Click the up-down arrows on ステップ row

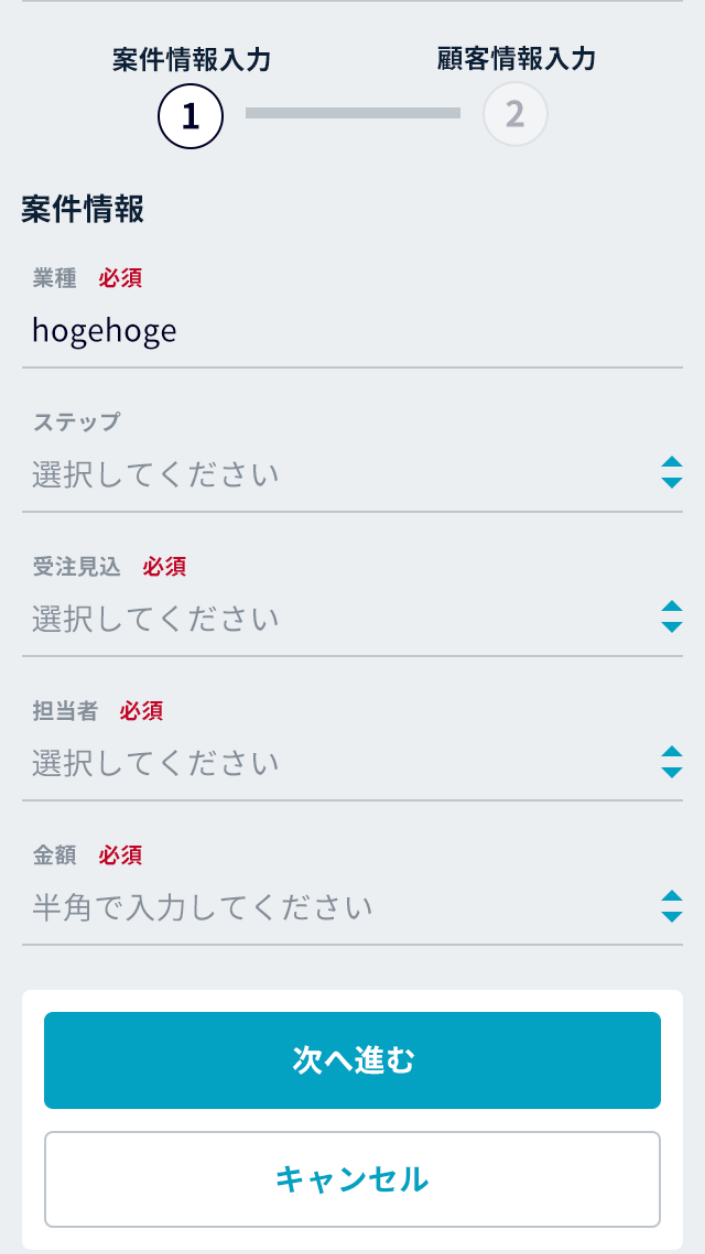tap(672, 473)
